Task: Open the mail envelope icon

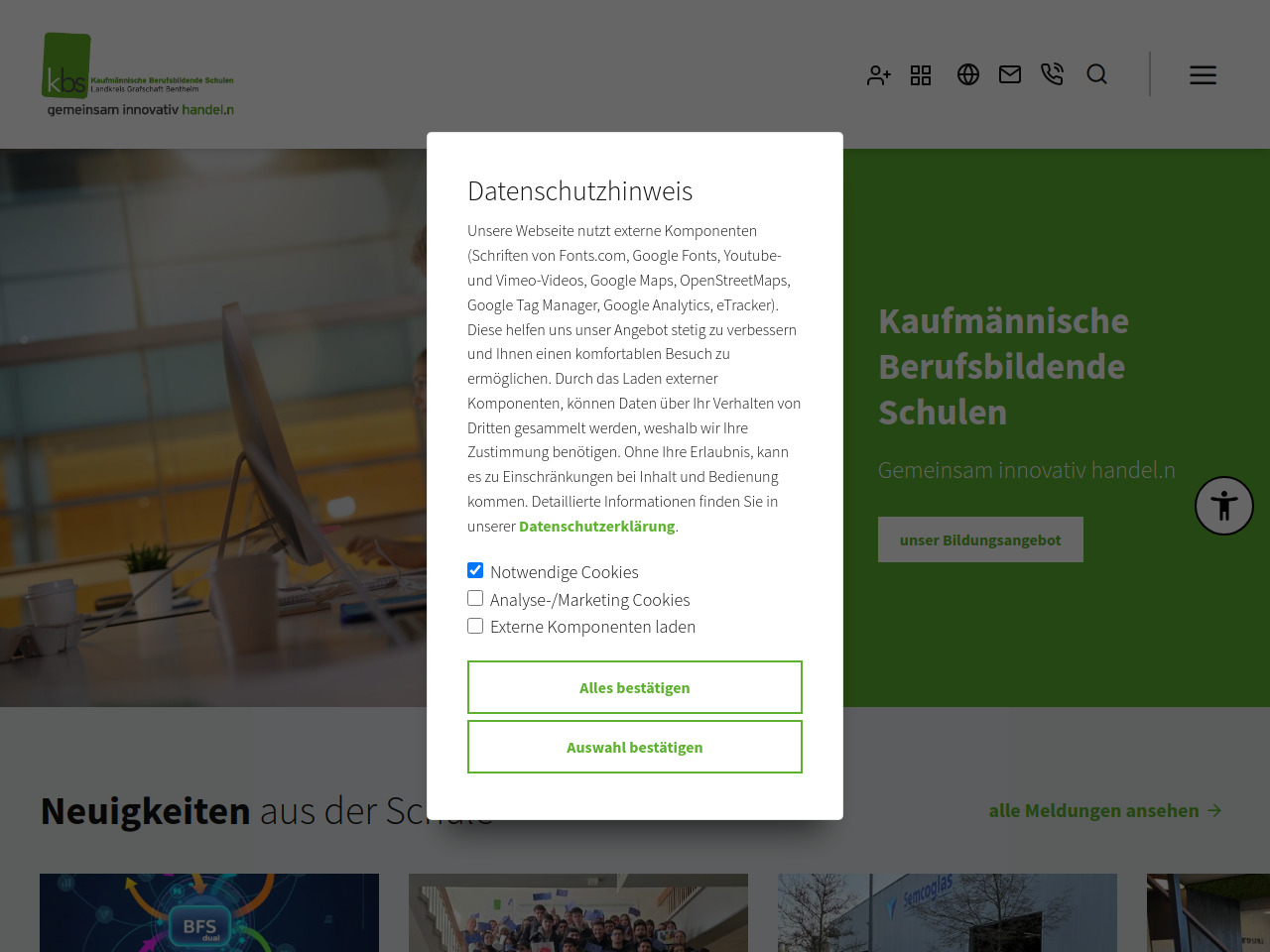Action: point(1010,74)
